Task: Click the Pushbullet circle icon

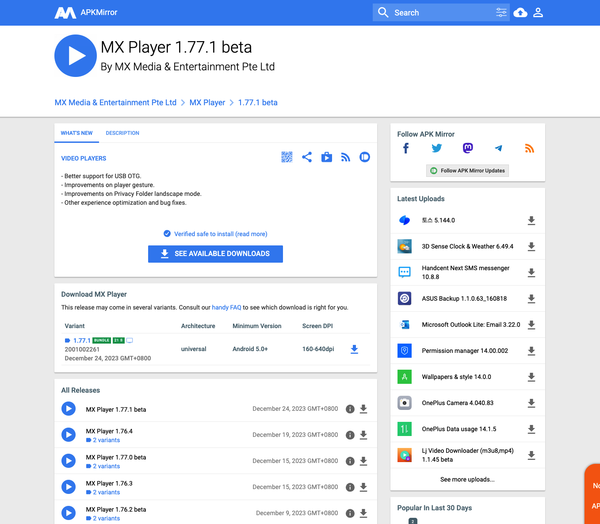Action: point(365,157)
